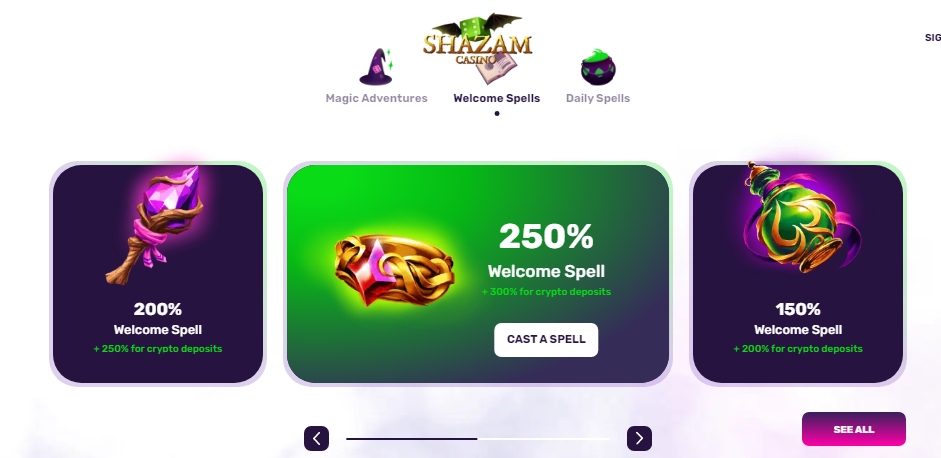This screenshot has height=458, width=941.
Task: Click the SEE ALL button
Action: coord(853,429)
